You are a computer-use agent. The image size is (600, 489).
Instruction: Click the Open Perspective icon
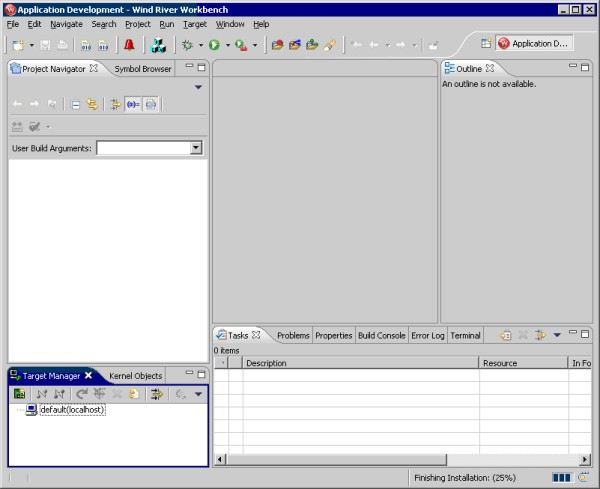pyautogui.click(x=485, y=44)
